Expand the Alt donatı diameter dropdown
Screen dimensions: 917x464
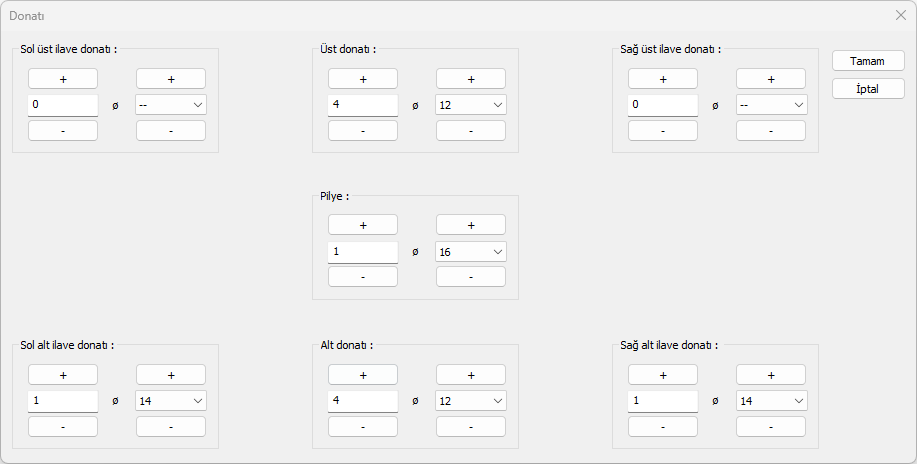tap(470, 401)
